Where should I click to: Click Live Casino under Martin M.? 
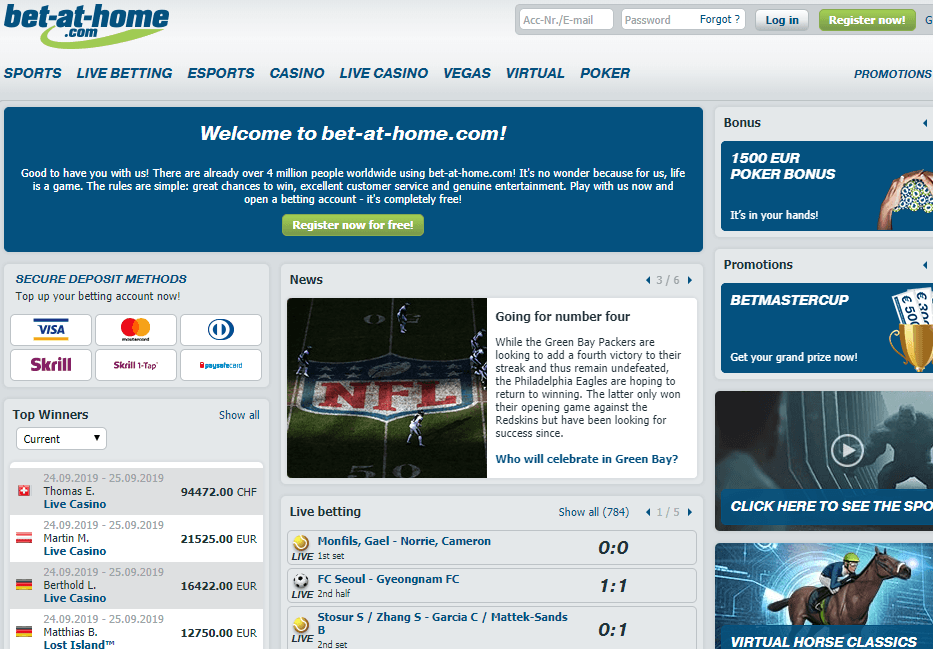75,551
